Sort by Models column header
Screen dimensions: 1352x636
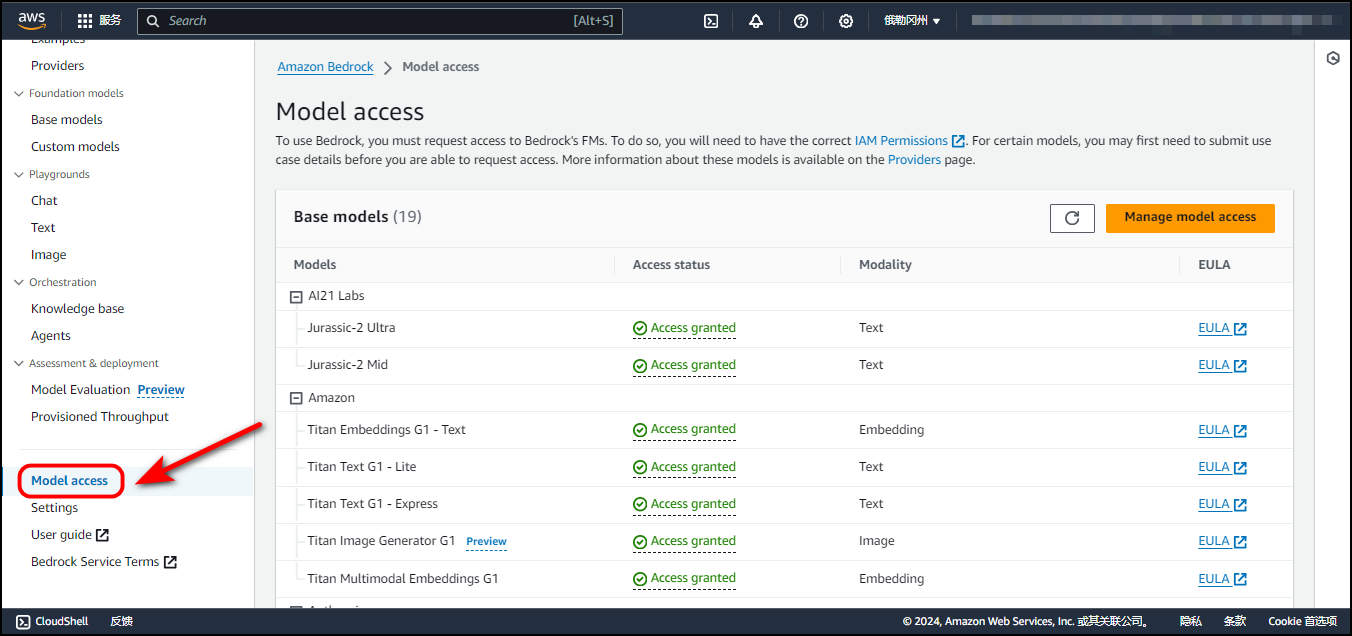[x=315, y=265]
